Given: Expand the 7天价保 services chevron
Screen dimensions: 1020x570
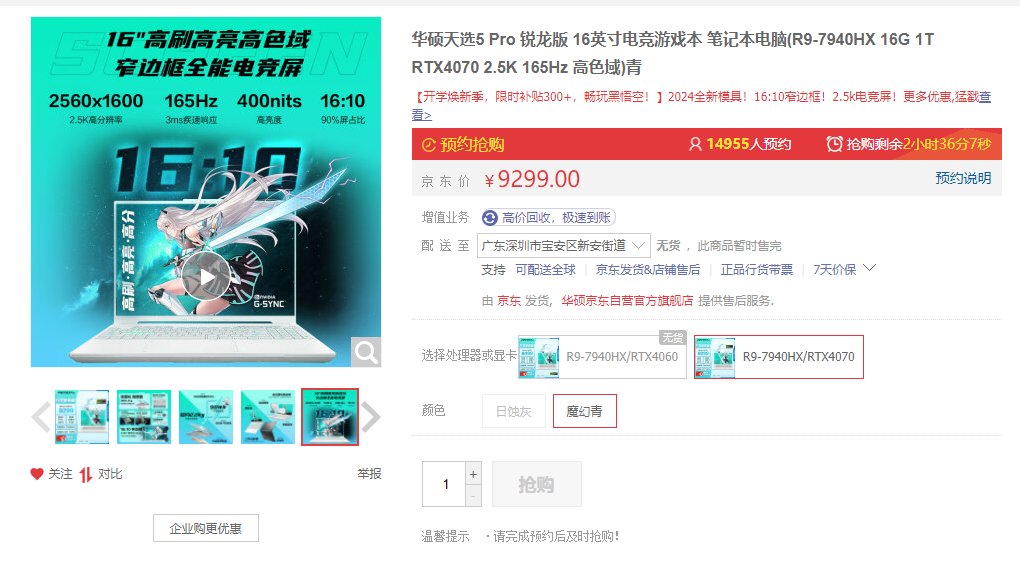Looking at the screenshot, I should [870, 268].
